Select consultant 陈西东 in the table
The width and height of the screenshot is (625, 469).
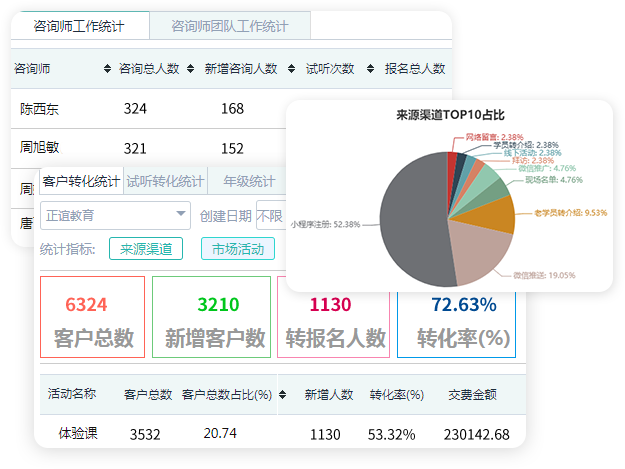click(40, 108)
